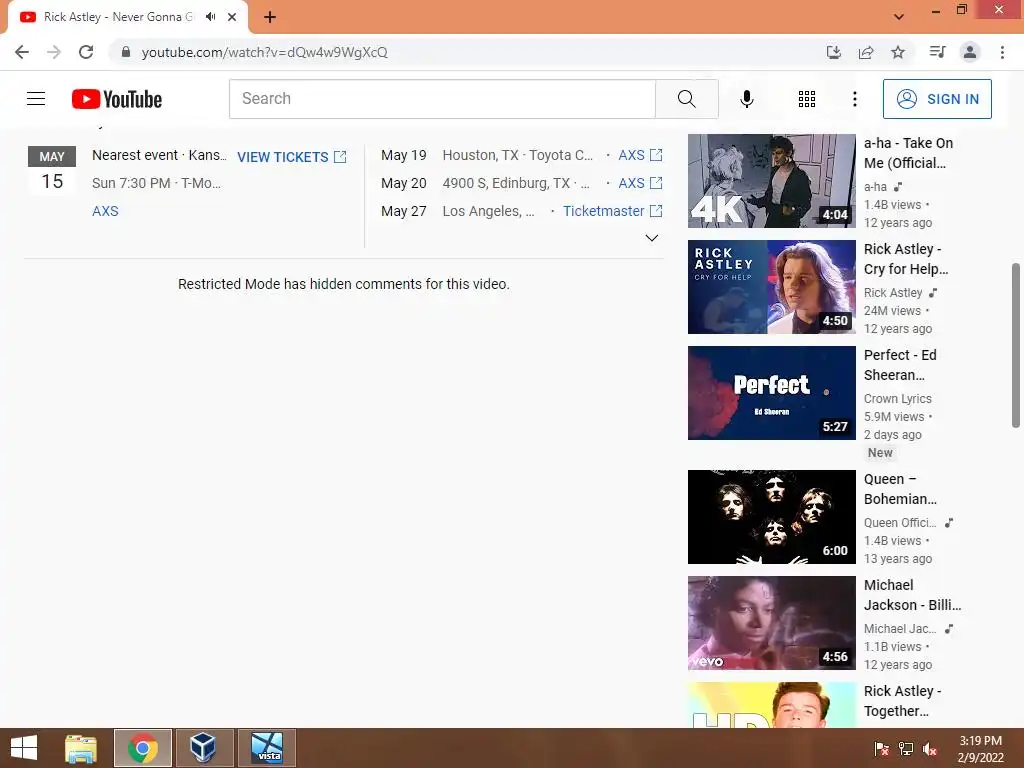Click the MAY 15 date badge

click(x=52, y=170)
